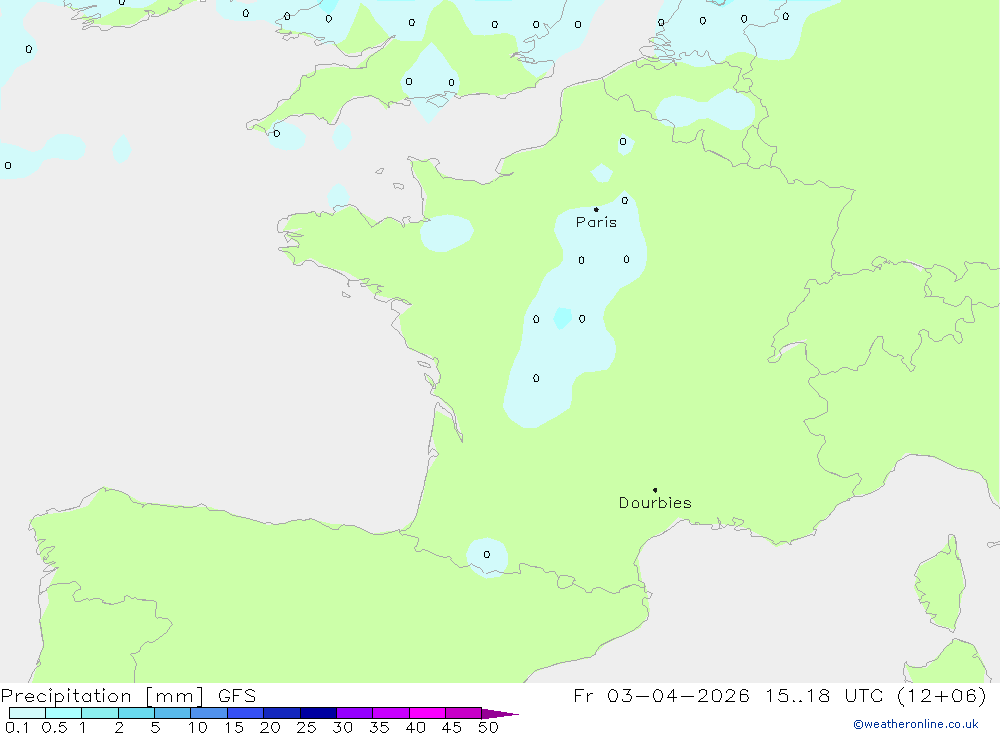Viewport: 1000px width, 733px height.
Task: Click the 'Fr 03-04-2026' date text
Action: (661, 695)
